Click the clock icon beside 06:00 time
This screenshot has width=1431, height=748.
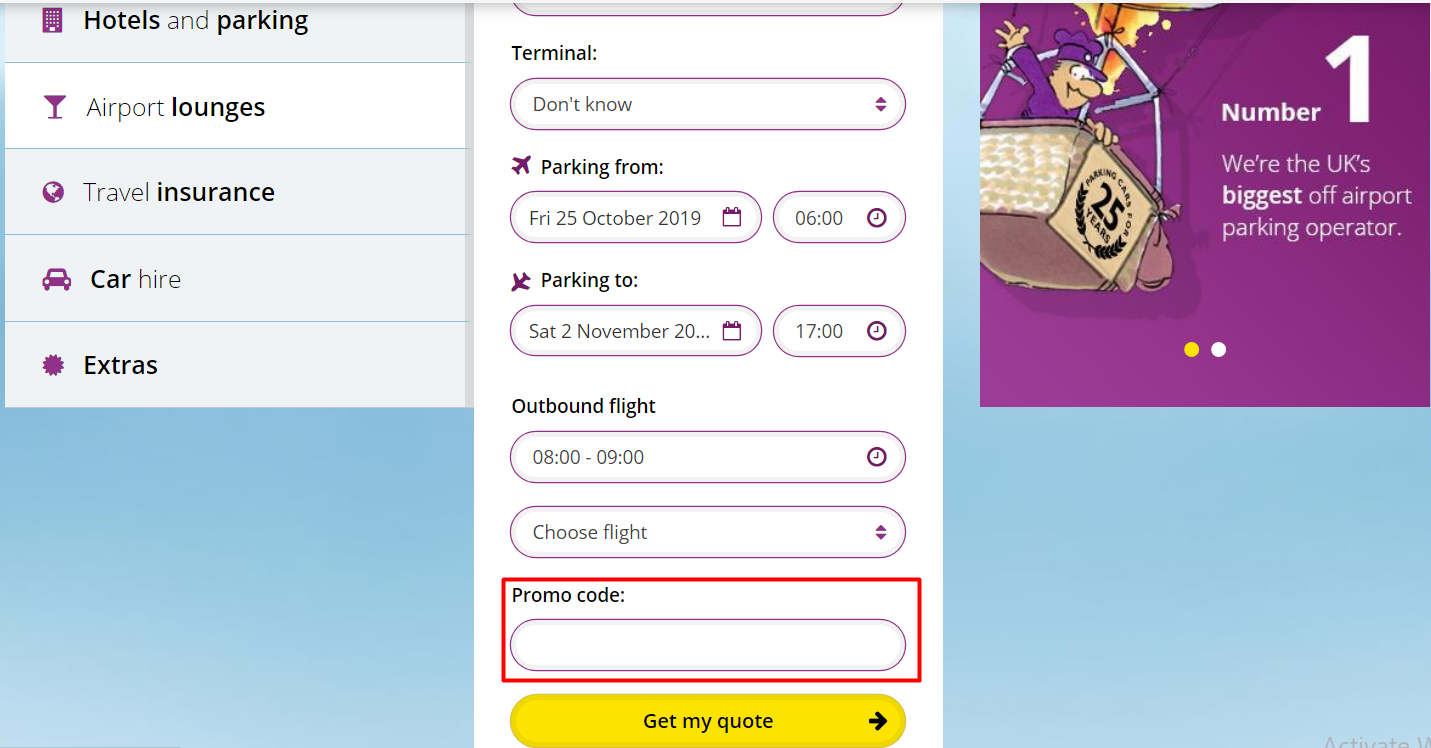coord(876,216)
